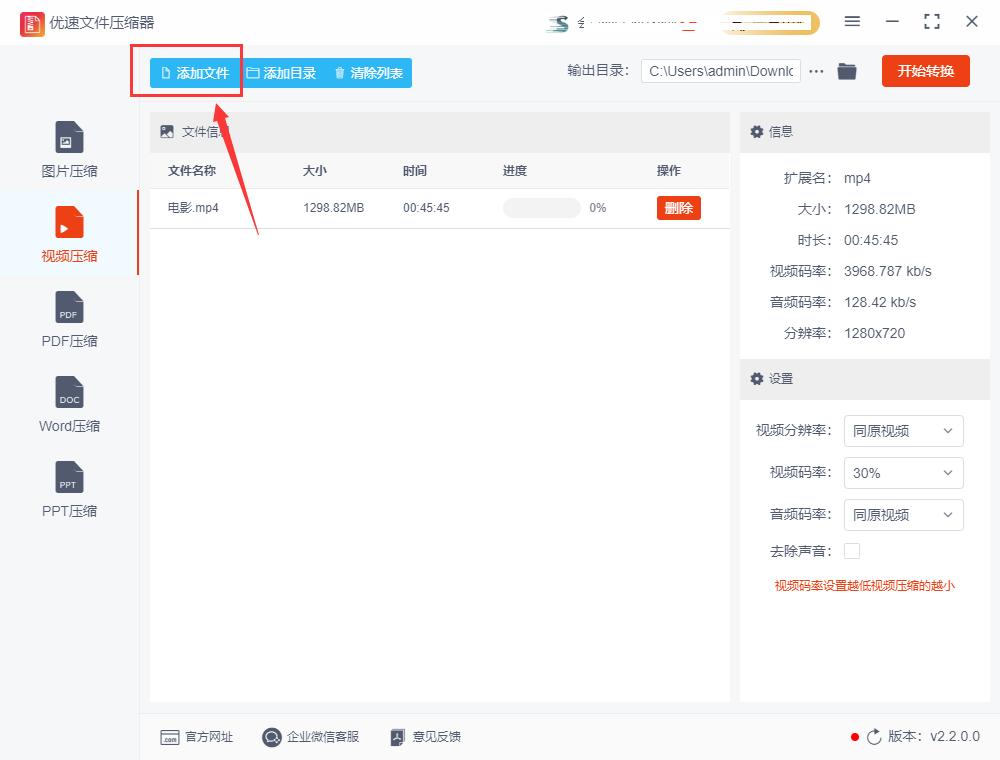Screen dimensions: 1000x760
Task: Switch to PDF压缩 mode
Action: click(68, 318)
